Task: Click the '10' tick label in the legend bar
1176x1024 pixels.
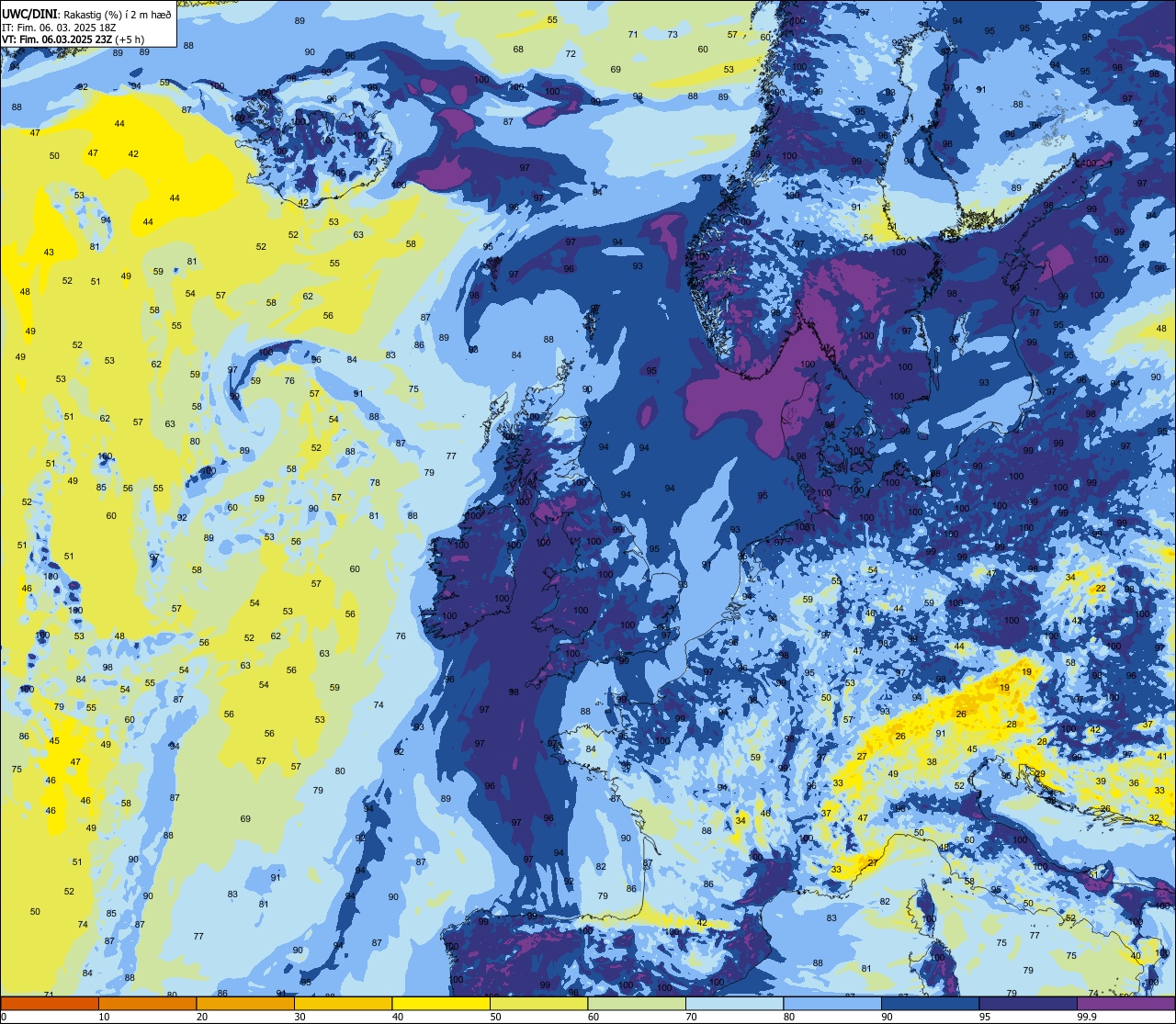Action: click(x=105, y=1017)
